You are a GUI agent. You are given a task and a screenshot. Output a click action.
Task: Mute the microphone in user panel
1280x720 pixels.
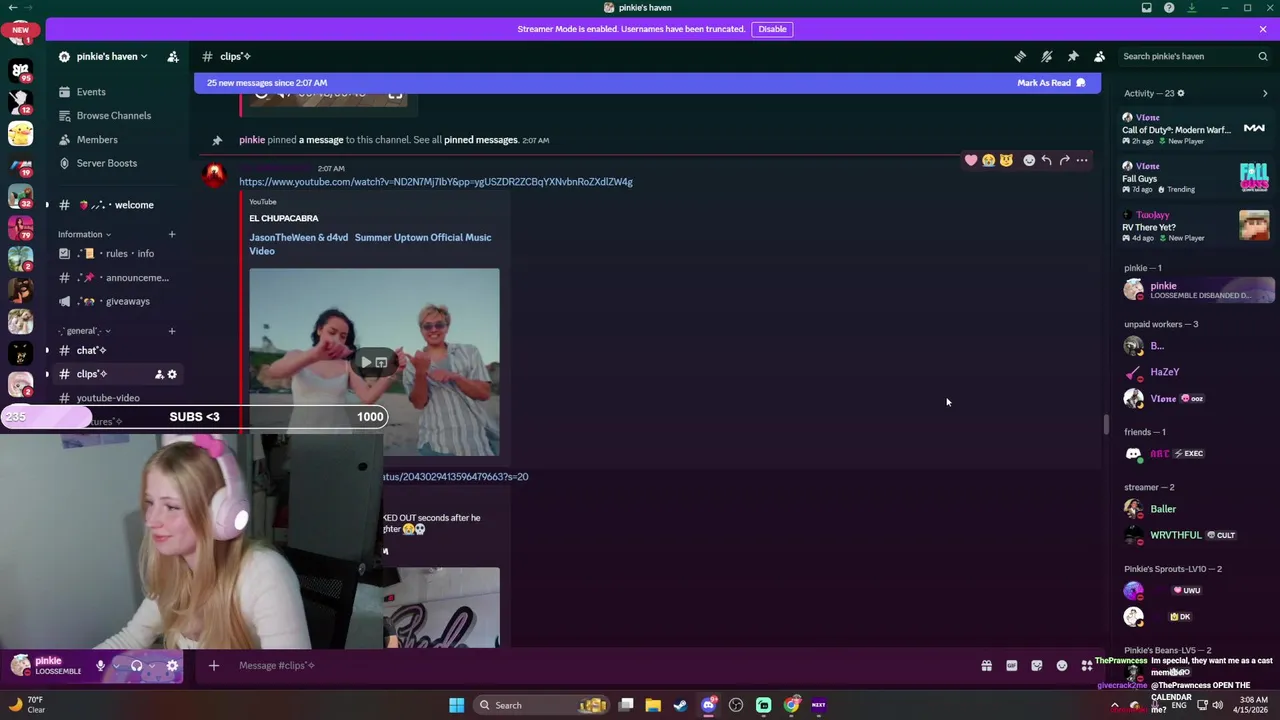click(100, 666)
